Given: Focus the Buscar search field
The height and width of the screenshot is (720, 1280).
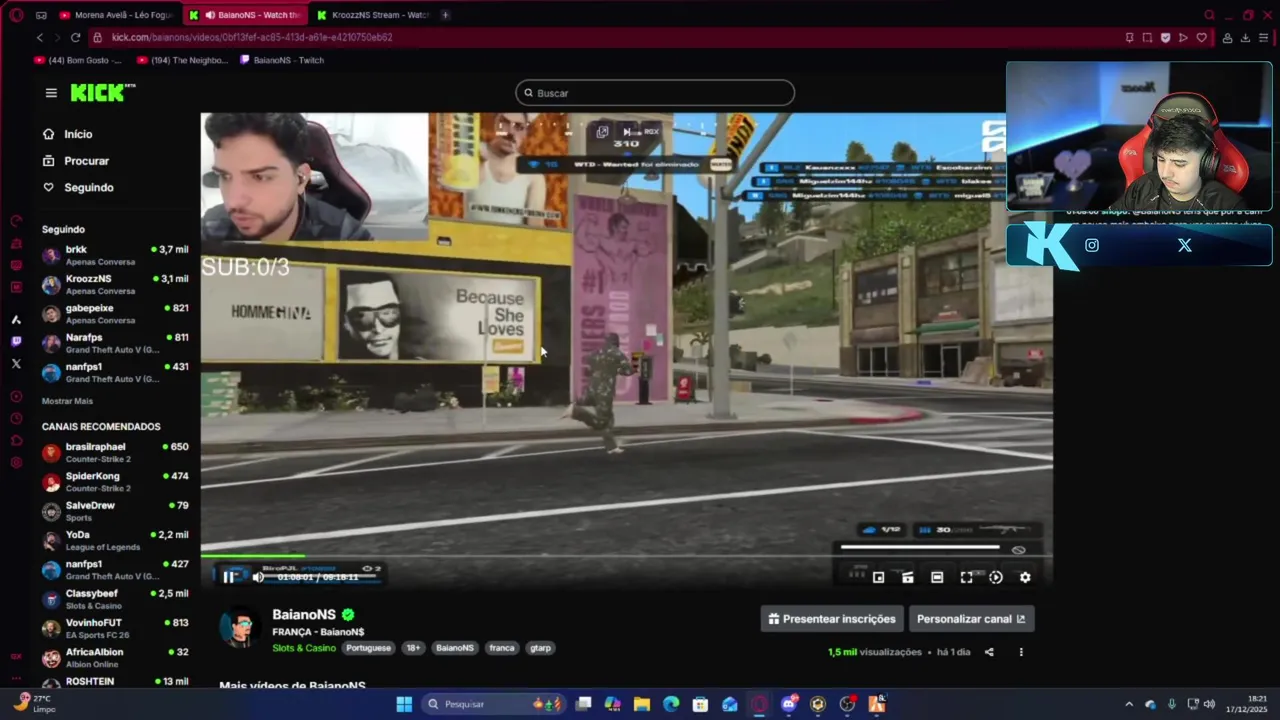Looking at the screenshot, I should tap(655, 93).
